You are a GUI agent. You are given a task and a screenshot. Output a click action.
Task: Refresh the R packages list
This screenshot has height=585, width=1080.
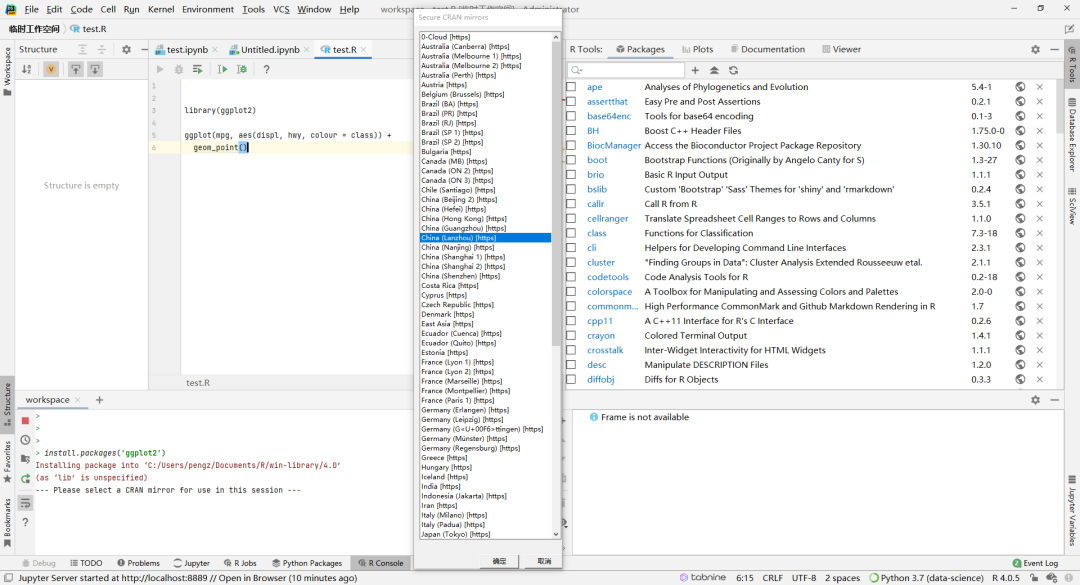(733, 70)
